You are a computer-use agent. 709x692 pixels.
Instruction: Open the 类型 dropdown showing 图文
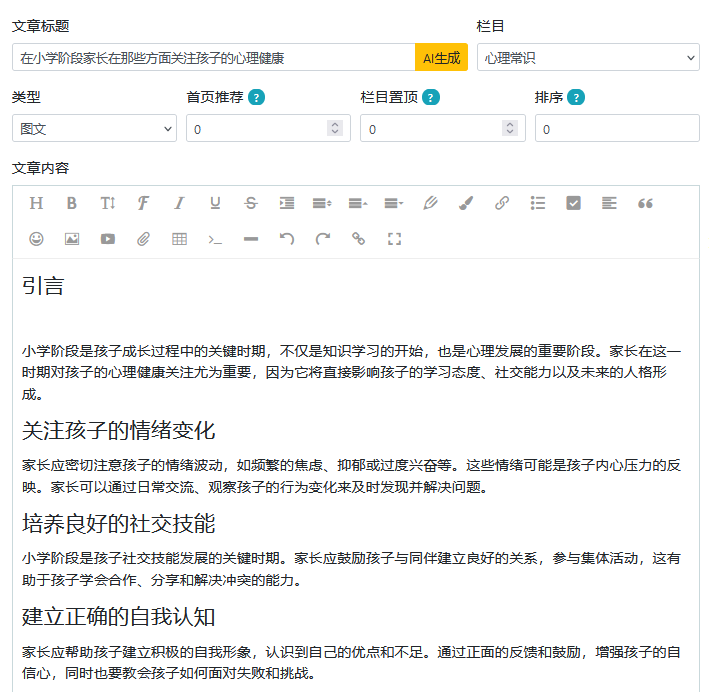pos(94,128)
